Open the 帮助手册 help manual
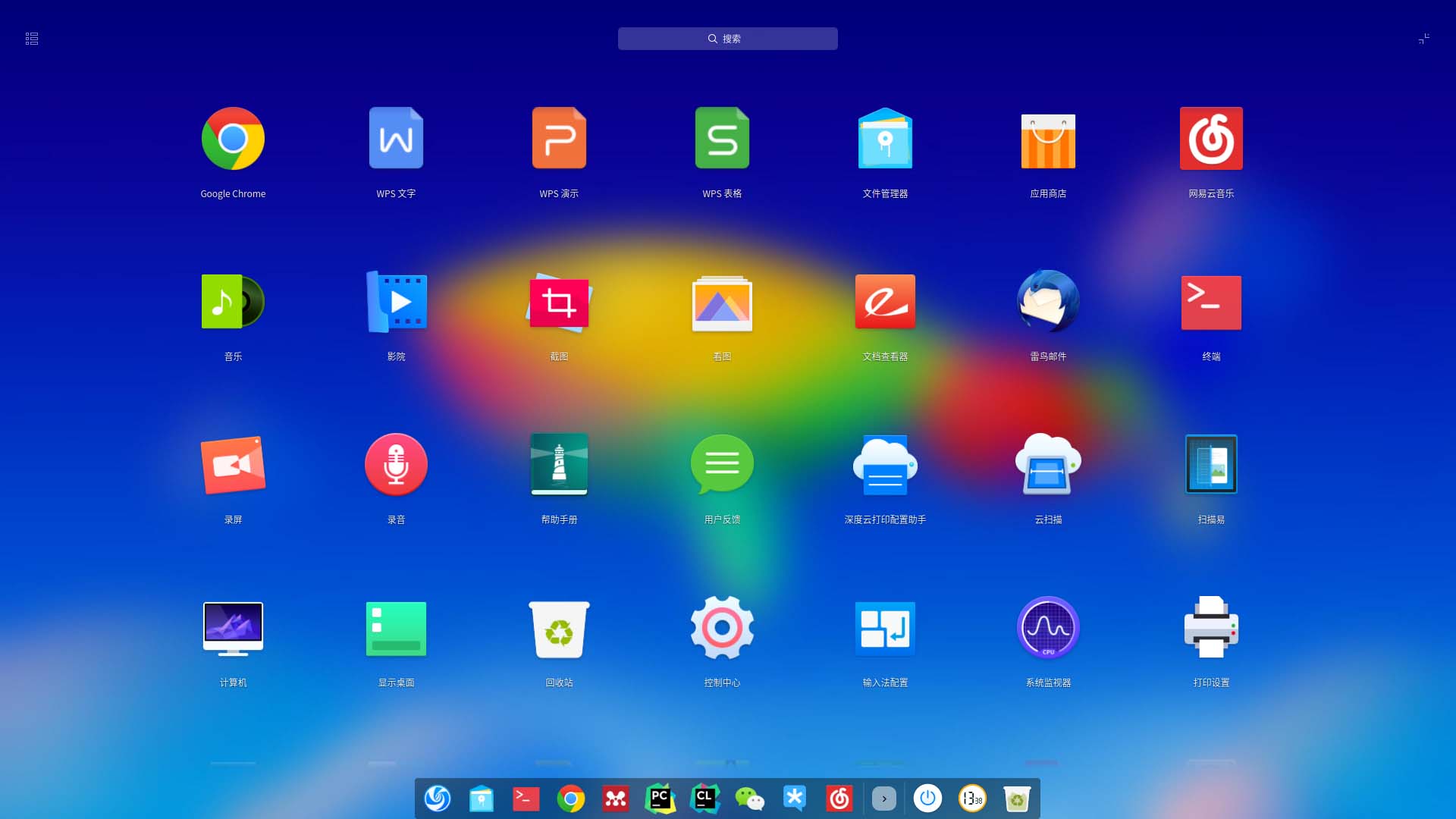Image resolution: width=1456 pixels, height=819 pixels. [559, 465]
